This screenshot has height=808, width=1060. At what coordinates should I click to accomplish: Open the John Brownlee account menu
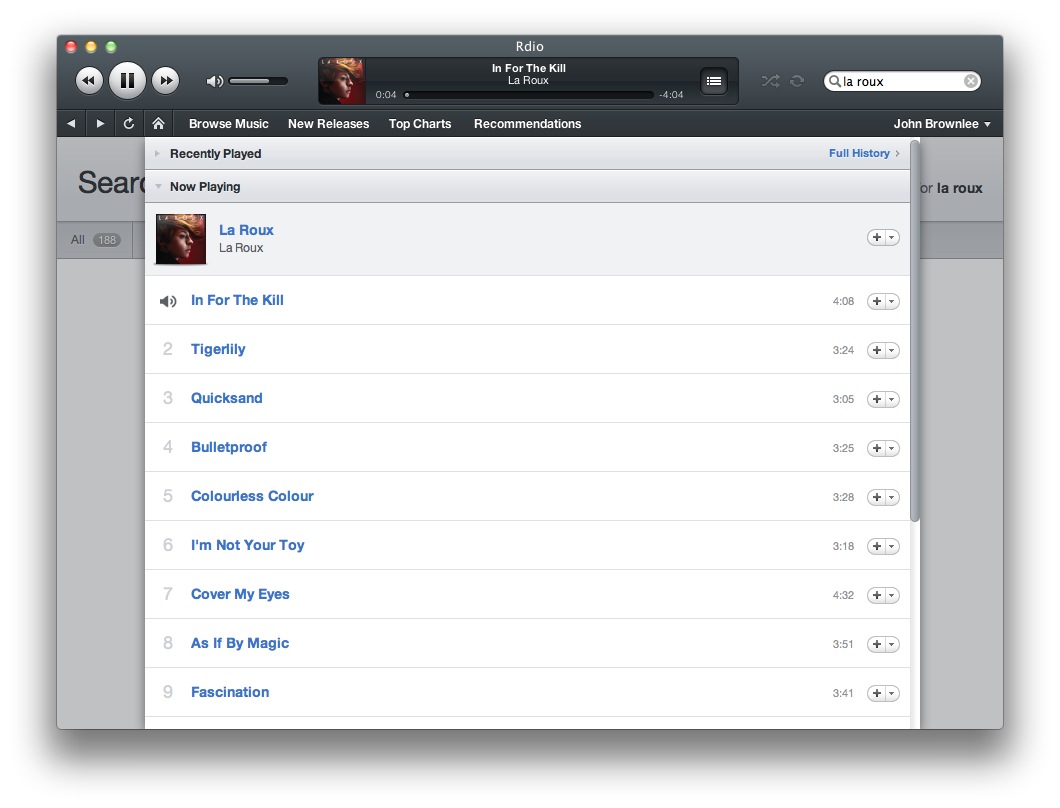[x=942, y=124]
